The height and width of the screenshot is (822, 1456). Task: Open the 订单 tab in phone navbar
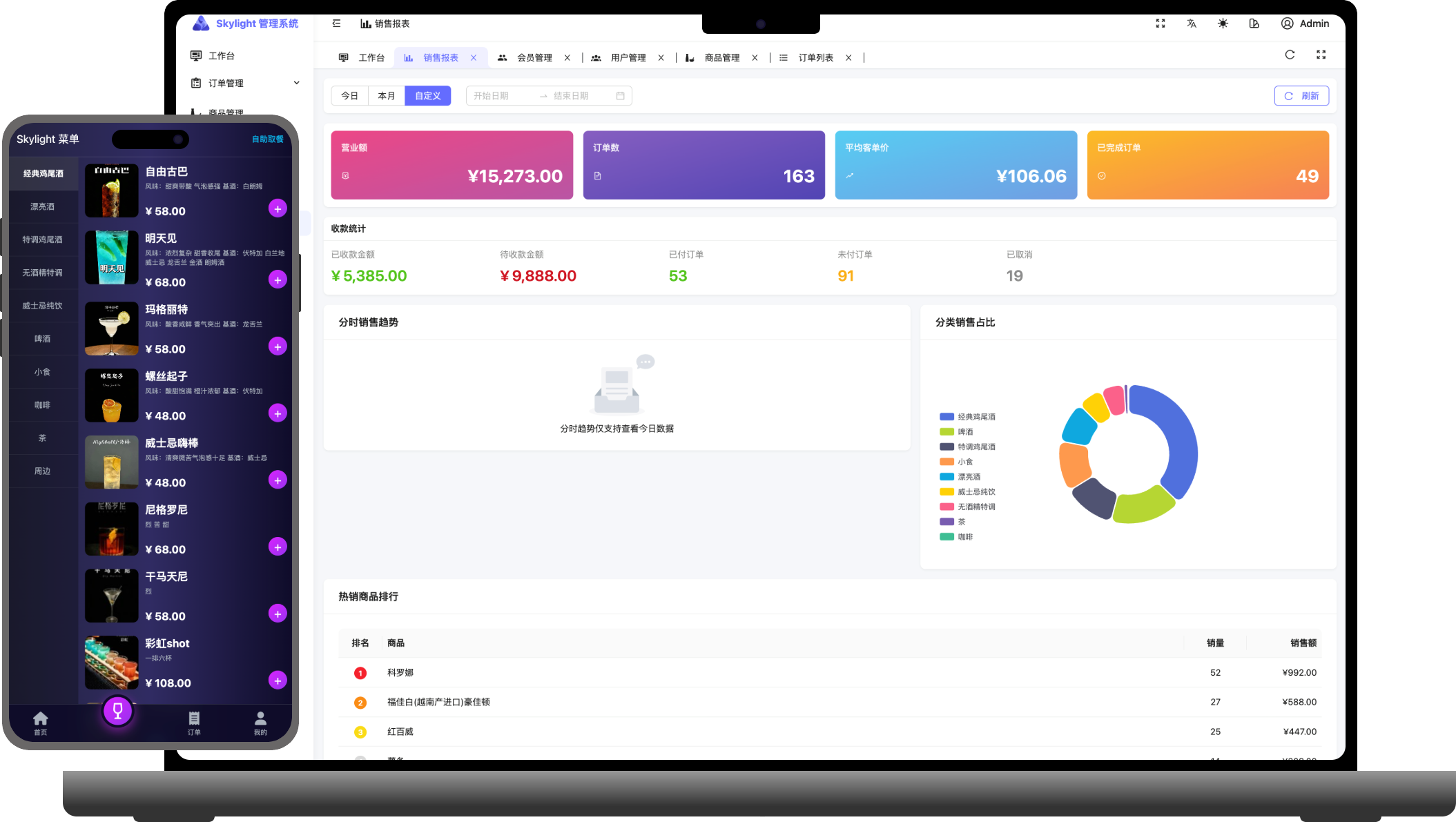[x=194, y=723]
